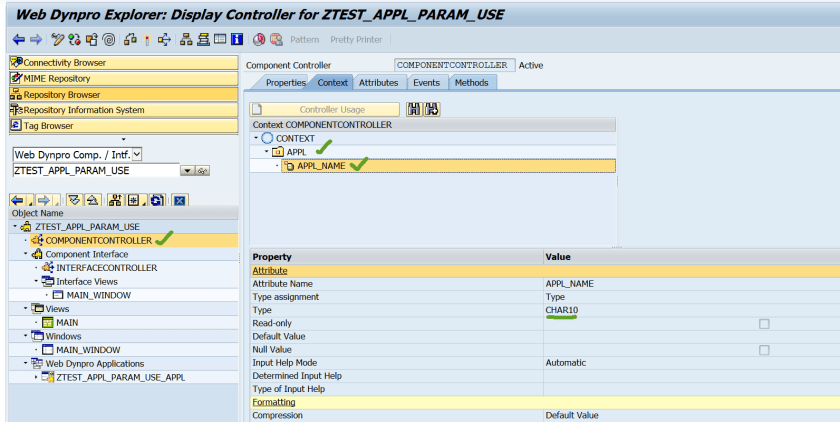Open Other Object icon in toolbar

tap(92, 40)
